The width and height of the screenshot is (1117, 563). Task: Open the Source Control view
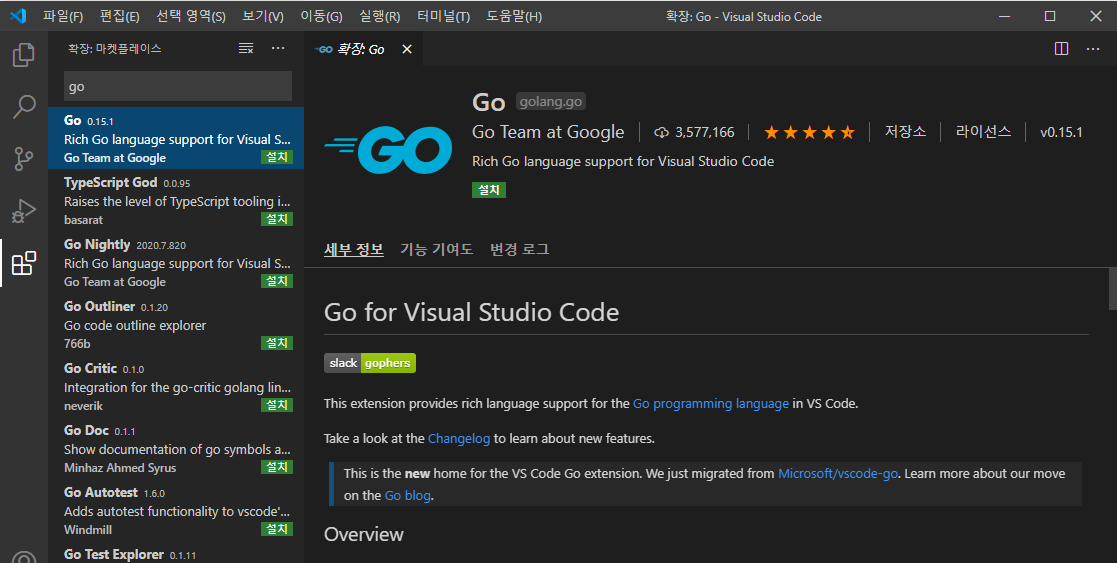click(x=24, y=159)
